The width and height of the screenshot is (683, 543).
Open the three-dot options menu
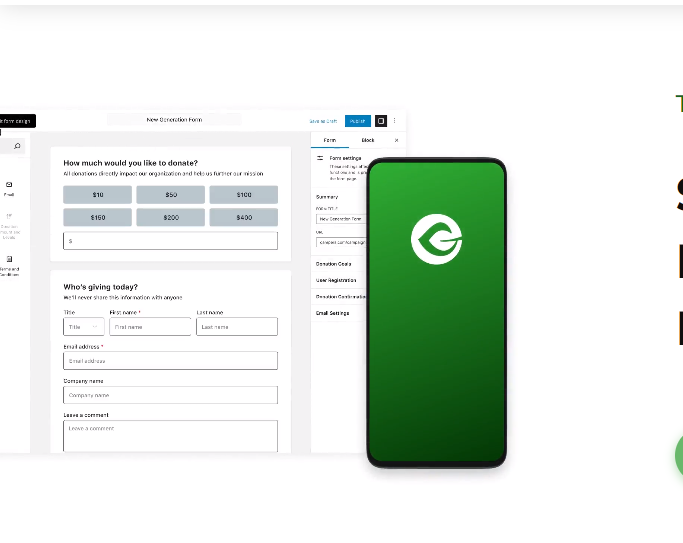click(395, 121)
